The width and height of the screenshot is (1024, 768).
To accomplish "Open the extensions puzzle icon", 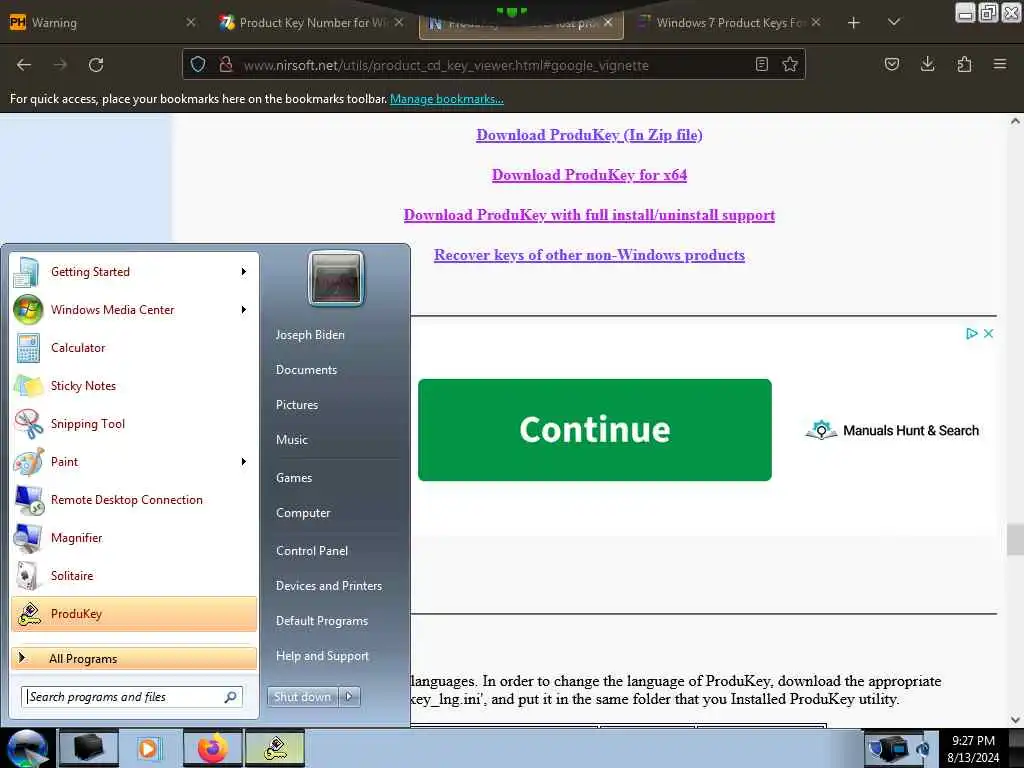I will (964, 64).
